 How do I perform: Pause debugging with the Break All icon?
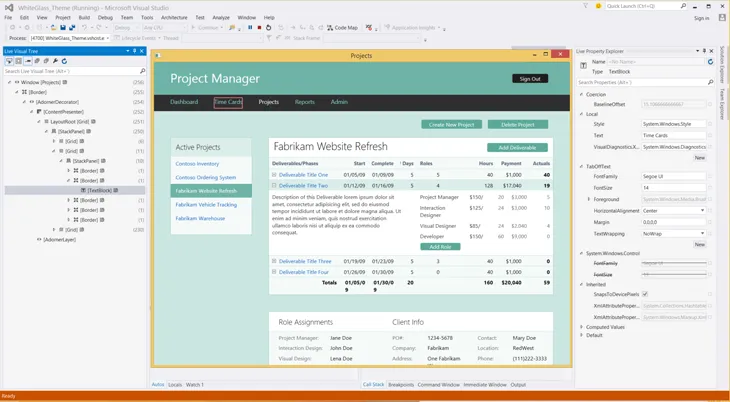(x=250, y=28)
